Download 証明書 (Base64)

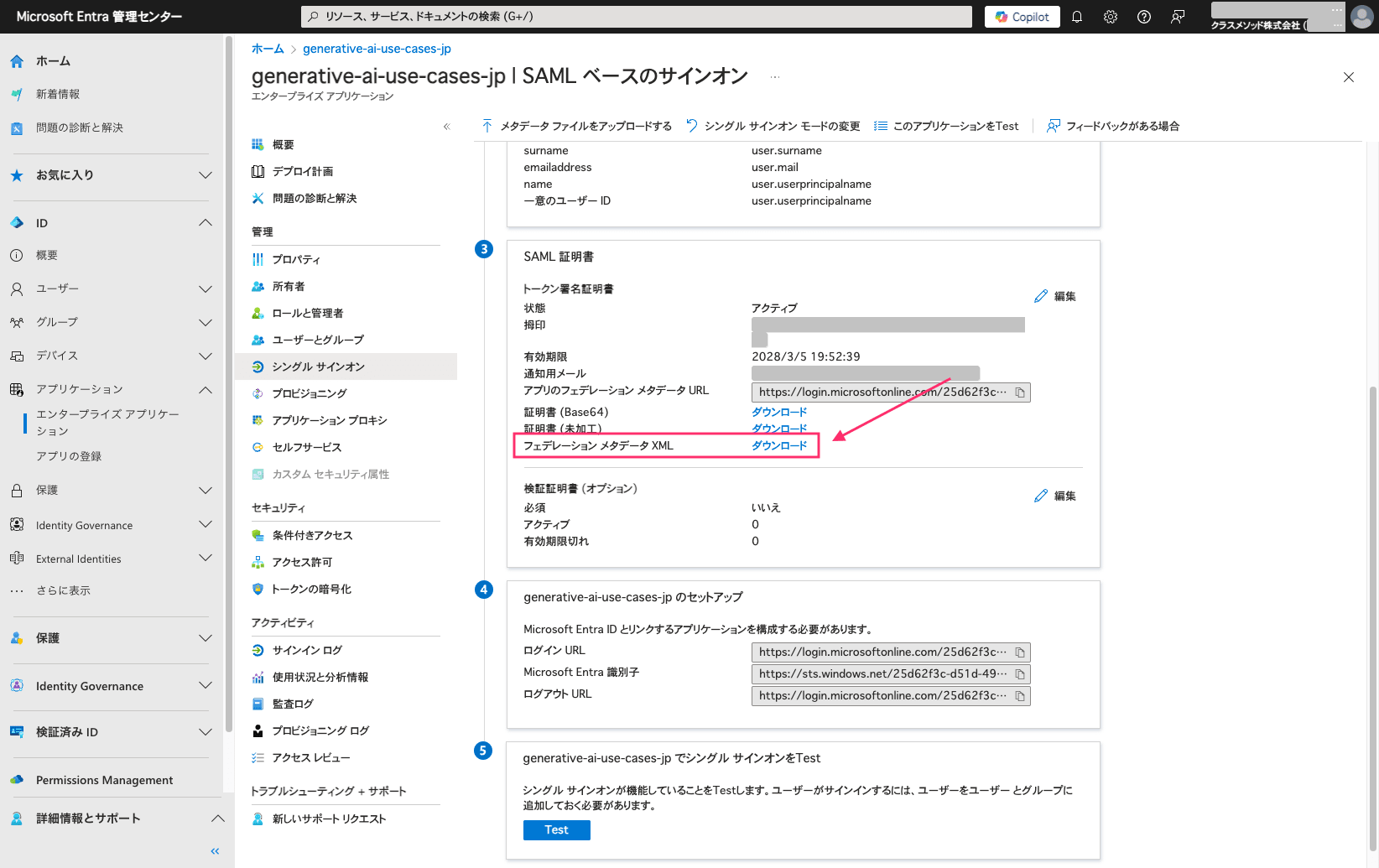click(779, 412)
